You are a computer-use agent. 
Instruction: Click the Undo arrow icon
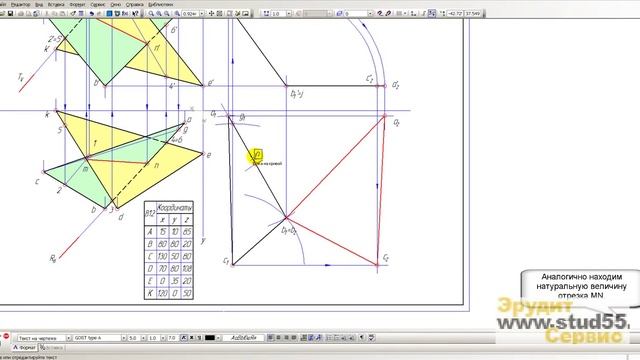pyautogui.click(x=92, y=13)
